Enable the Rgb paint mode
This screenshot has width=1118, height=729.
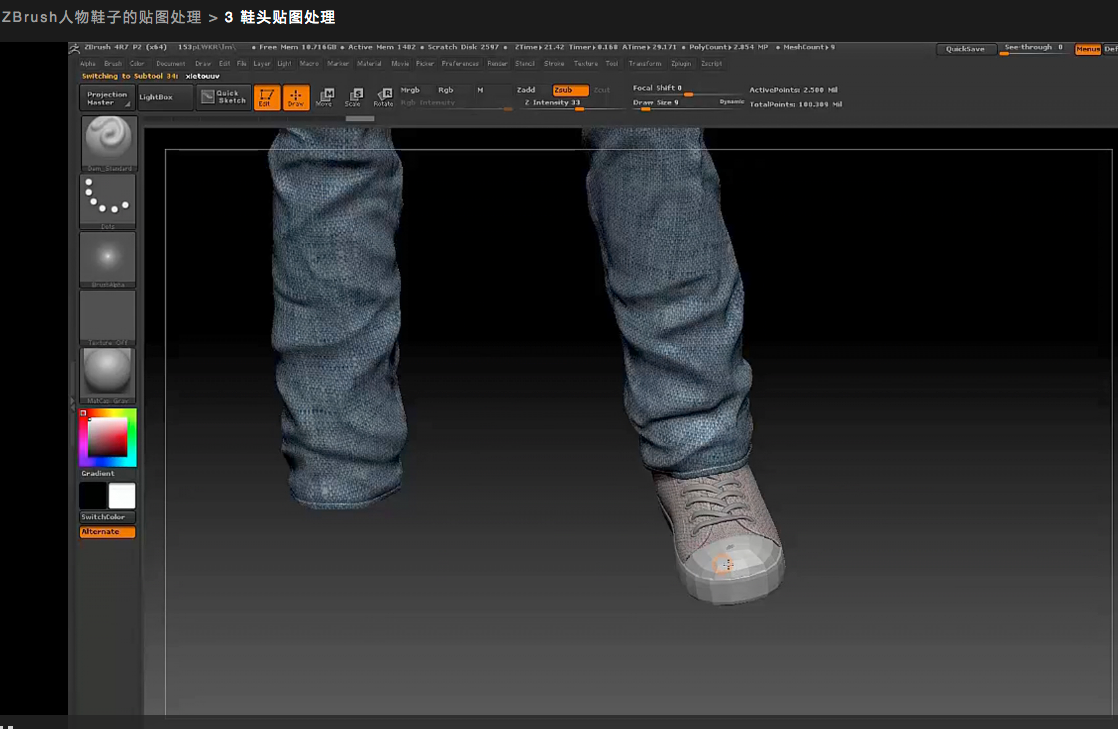pyautogui.click(x=446, y=90)
